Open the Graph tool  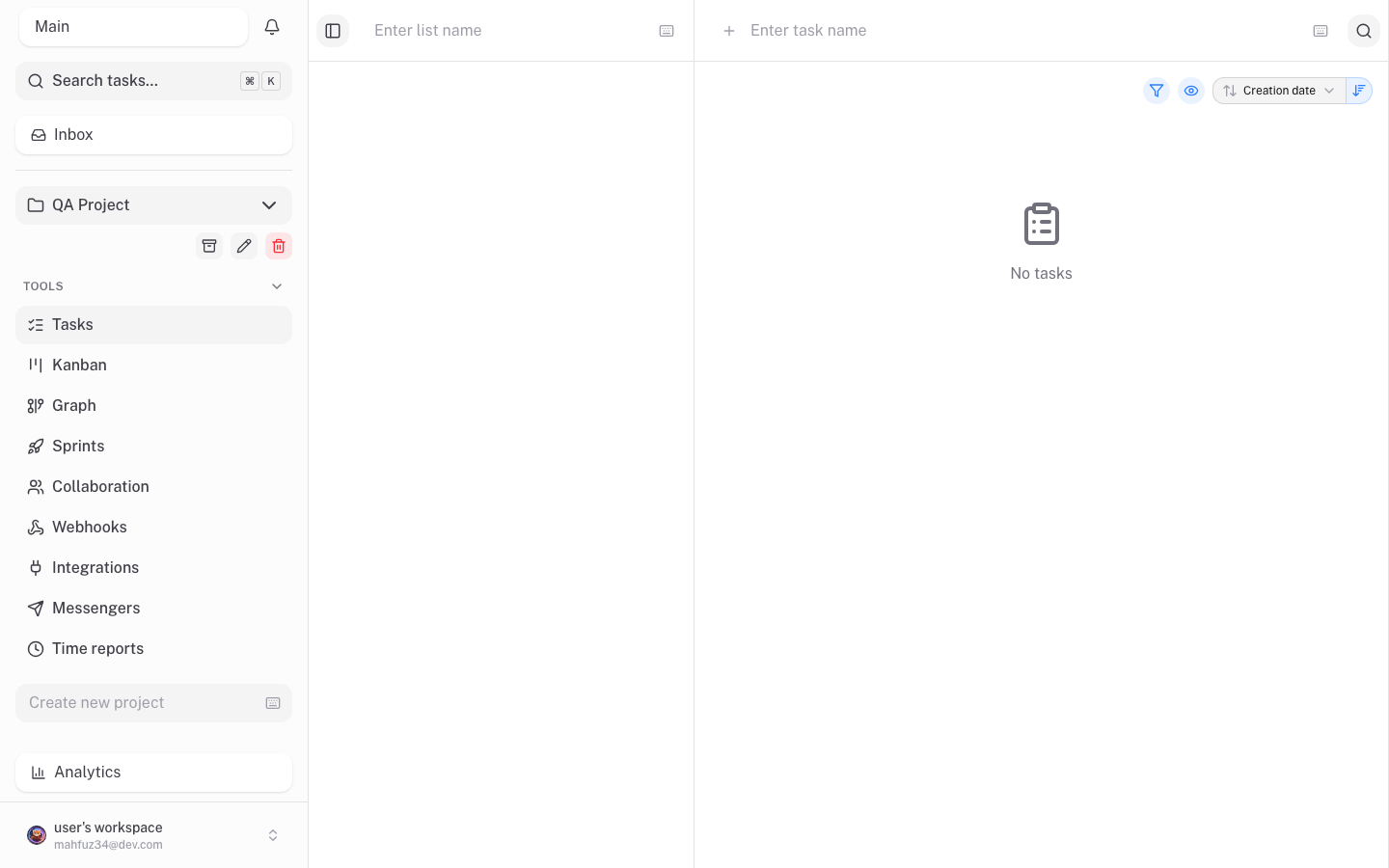pyautogui.click(x=153, y=406)
